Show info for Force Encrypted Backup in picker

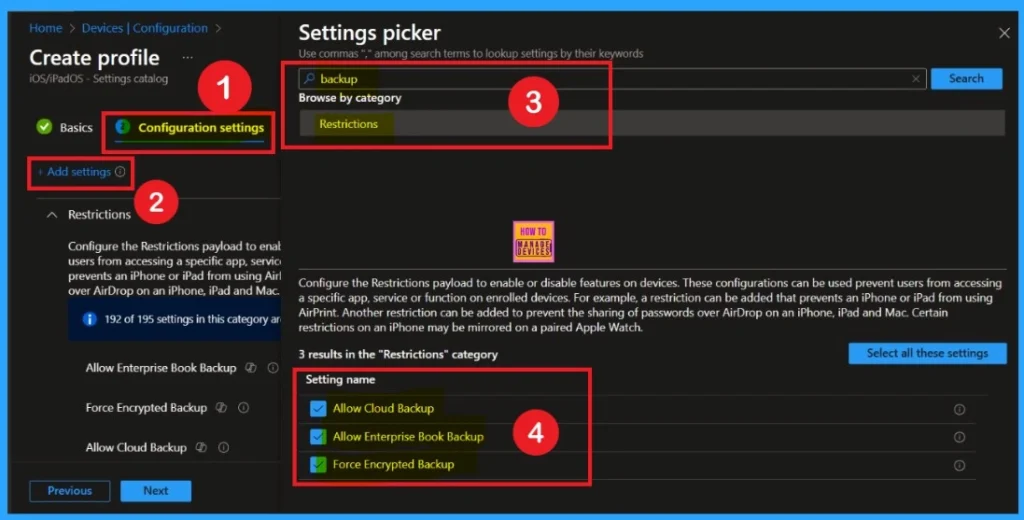tap(959, 465)
